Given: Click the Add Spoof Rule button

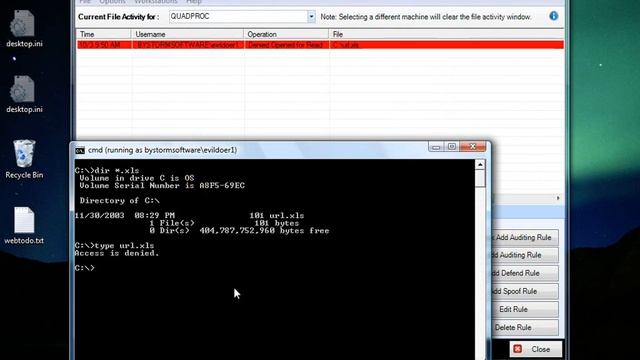Looking at the screenshot, I should [x=524, y=291].
